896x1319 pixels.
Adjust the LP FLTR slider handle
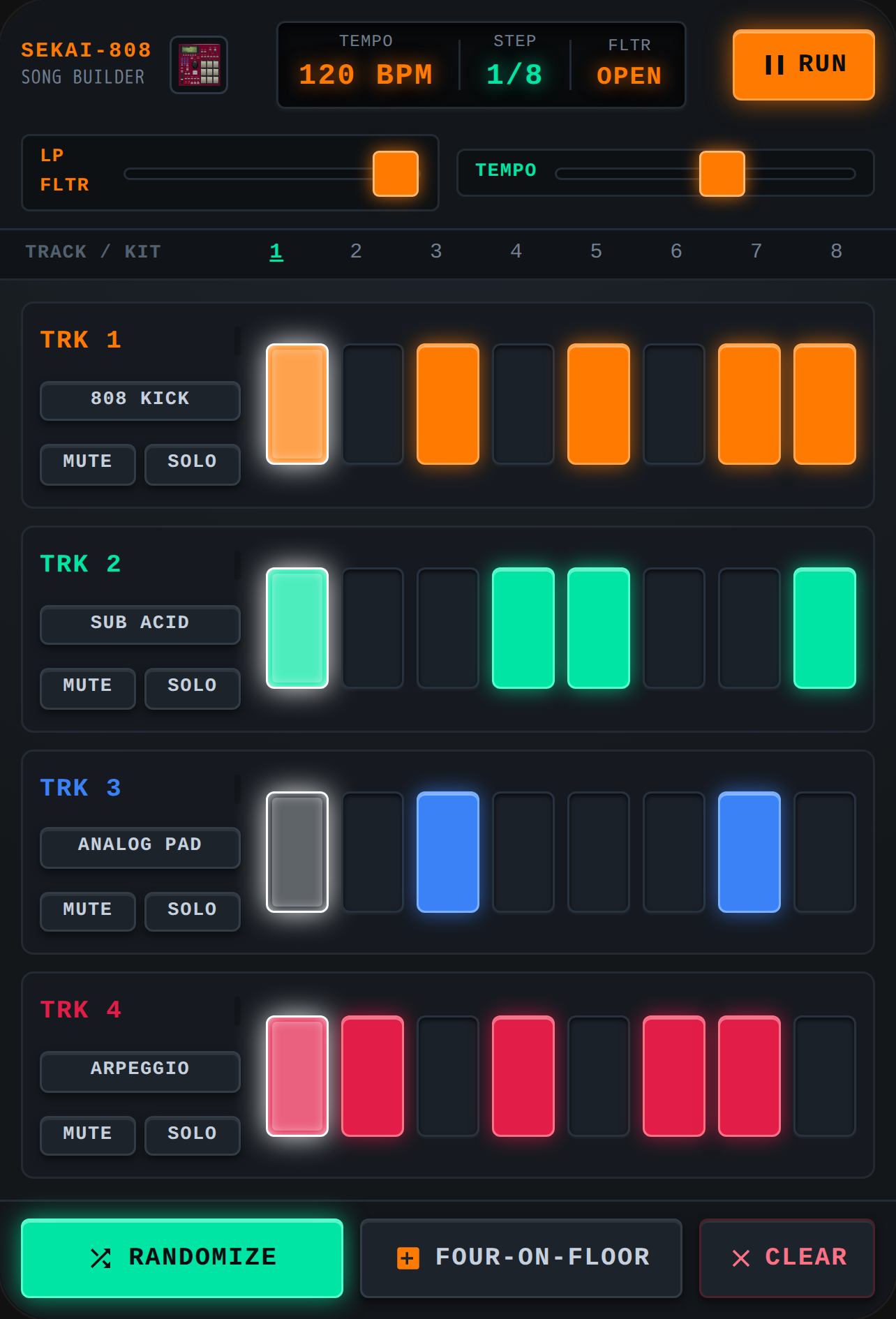click(x=396, y=174)
